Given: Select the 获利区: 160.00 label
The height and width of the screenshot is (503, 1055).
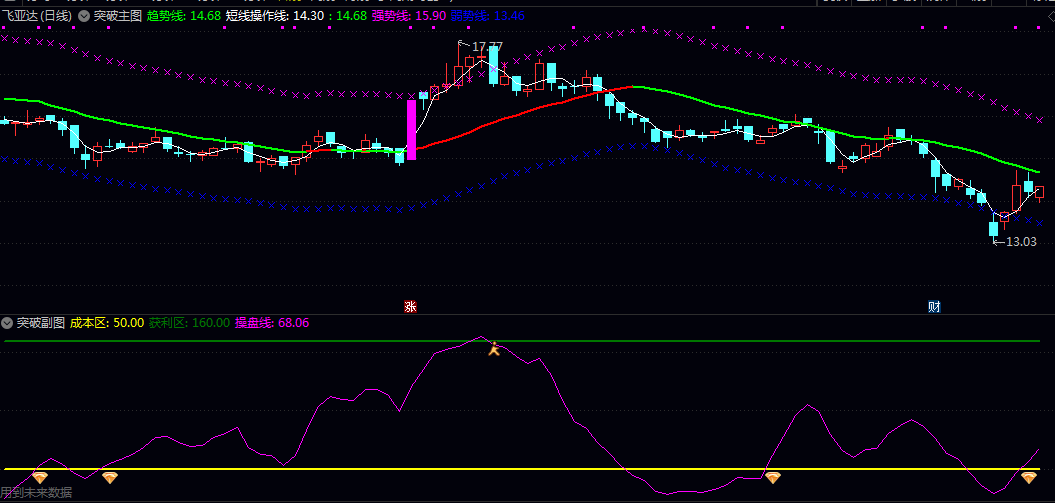Looking at the screenshot, I should [x=189, y=323].
